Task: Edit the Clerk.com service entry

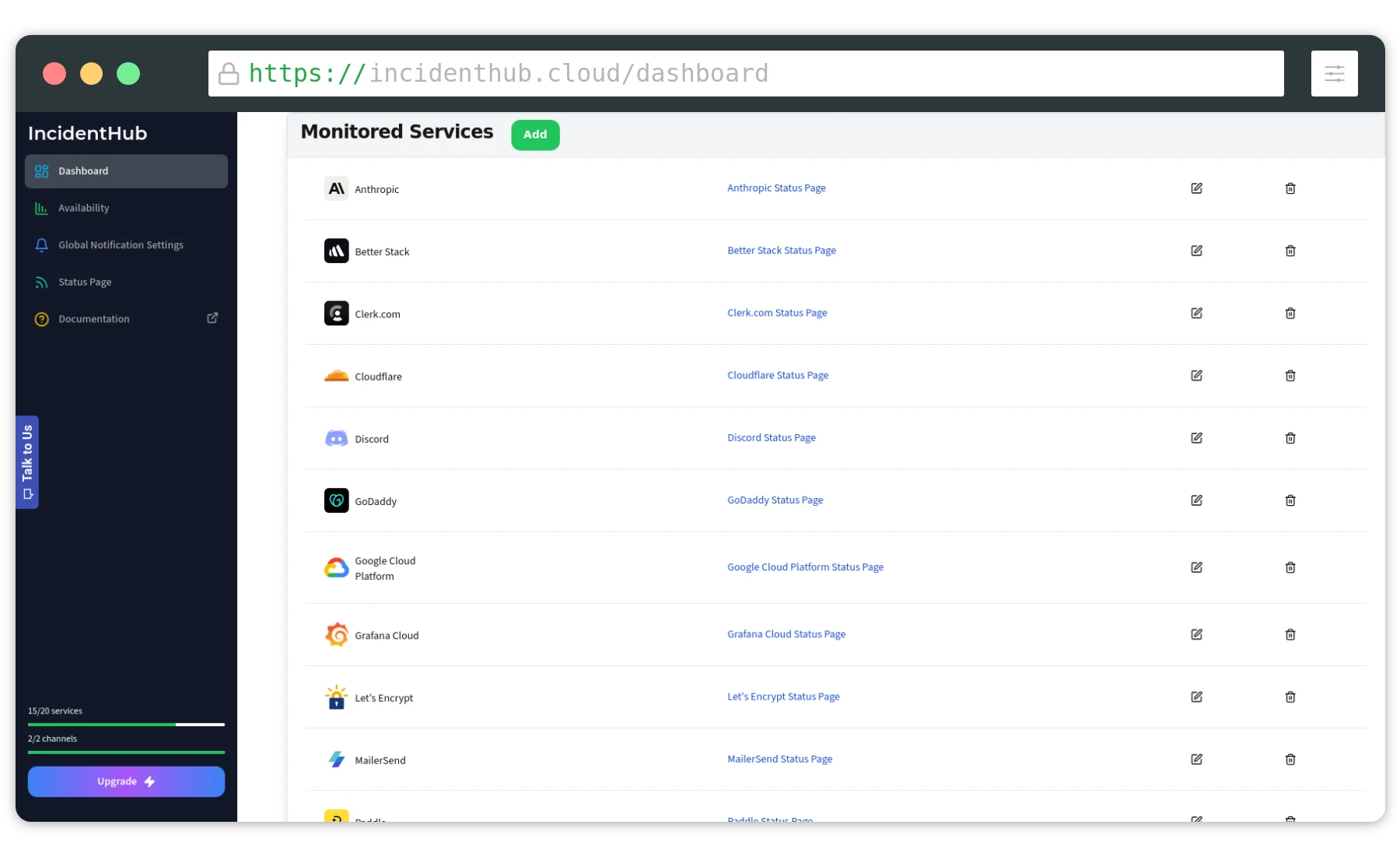Action: 1196,313
